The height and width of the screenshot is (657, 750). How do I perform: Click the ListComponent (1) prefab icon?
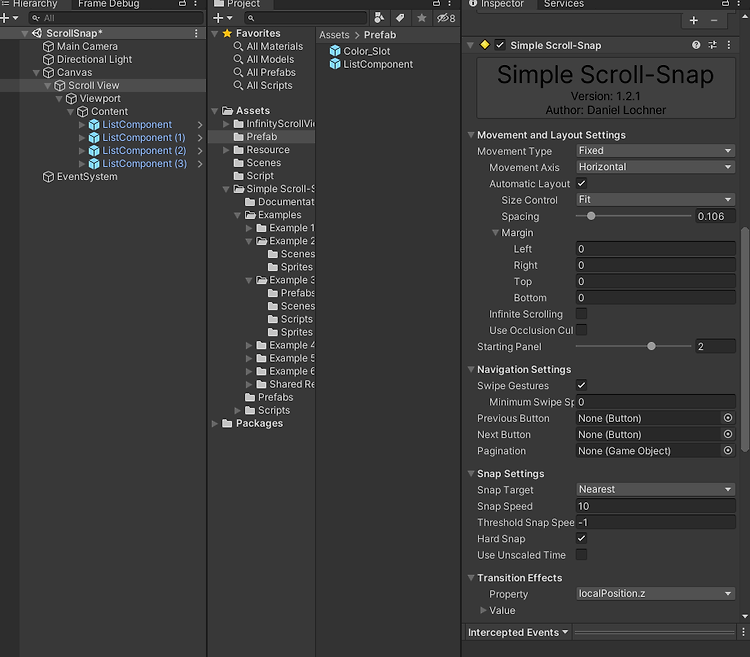tap(94, 138)
